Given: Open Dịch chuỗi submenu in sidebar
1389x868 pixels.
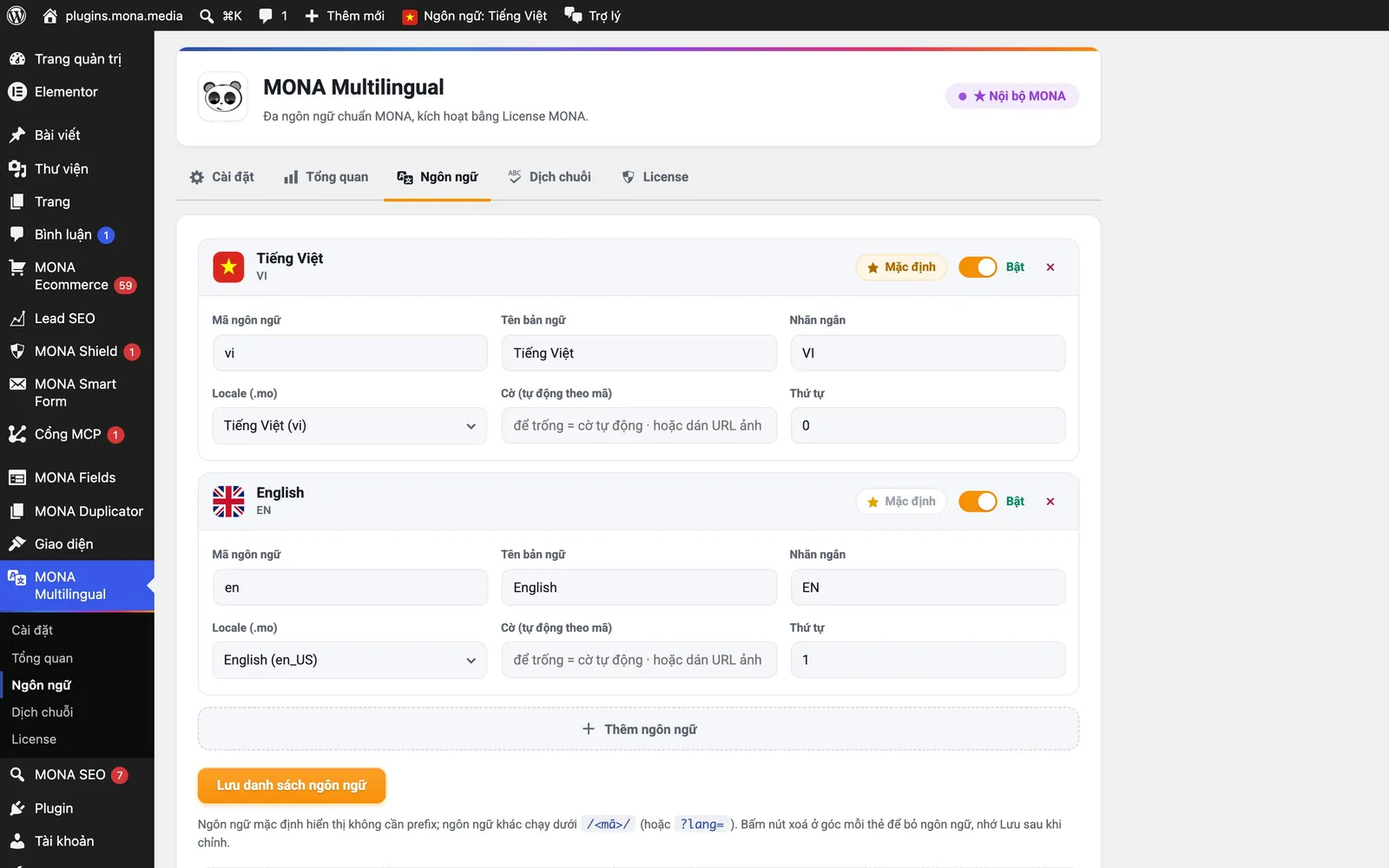Looking at the screenshot, I should 43,712.
